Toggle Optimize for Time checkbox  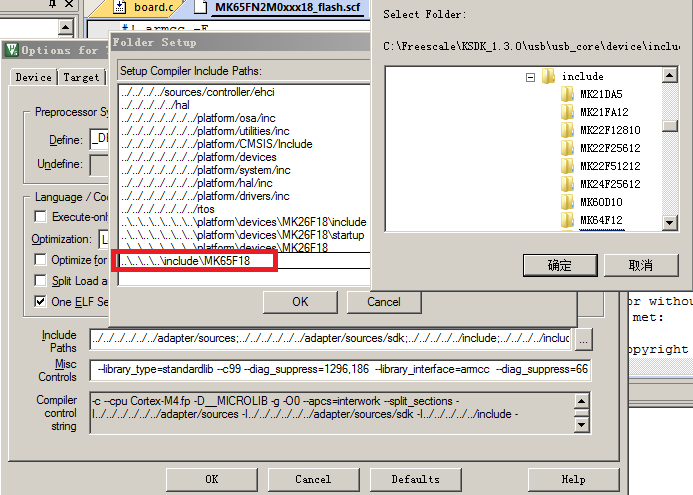40,259
